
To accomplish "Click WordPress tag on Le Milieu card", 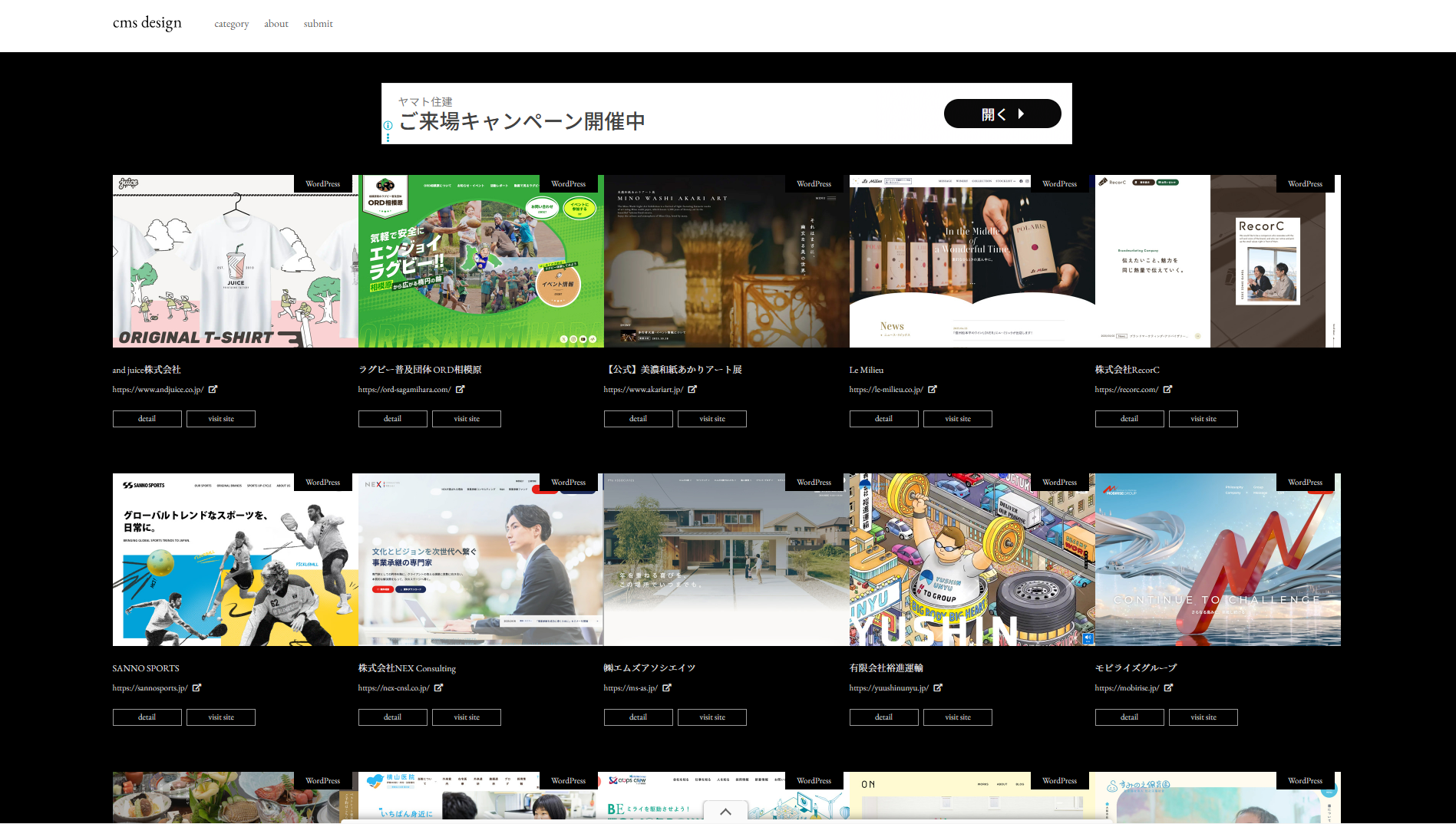I will 1060,183.
